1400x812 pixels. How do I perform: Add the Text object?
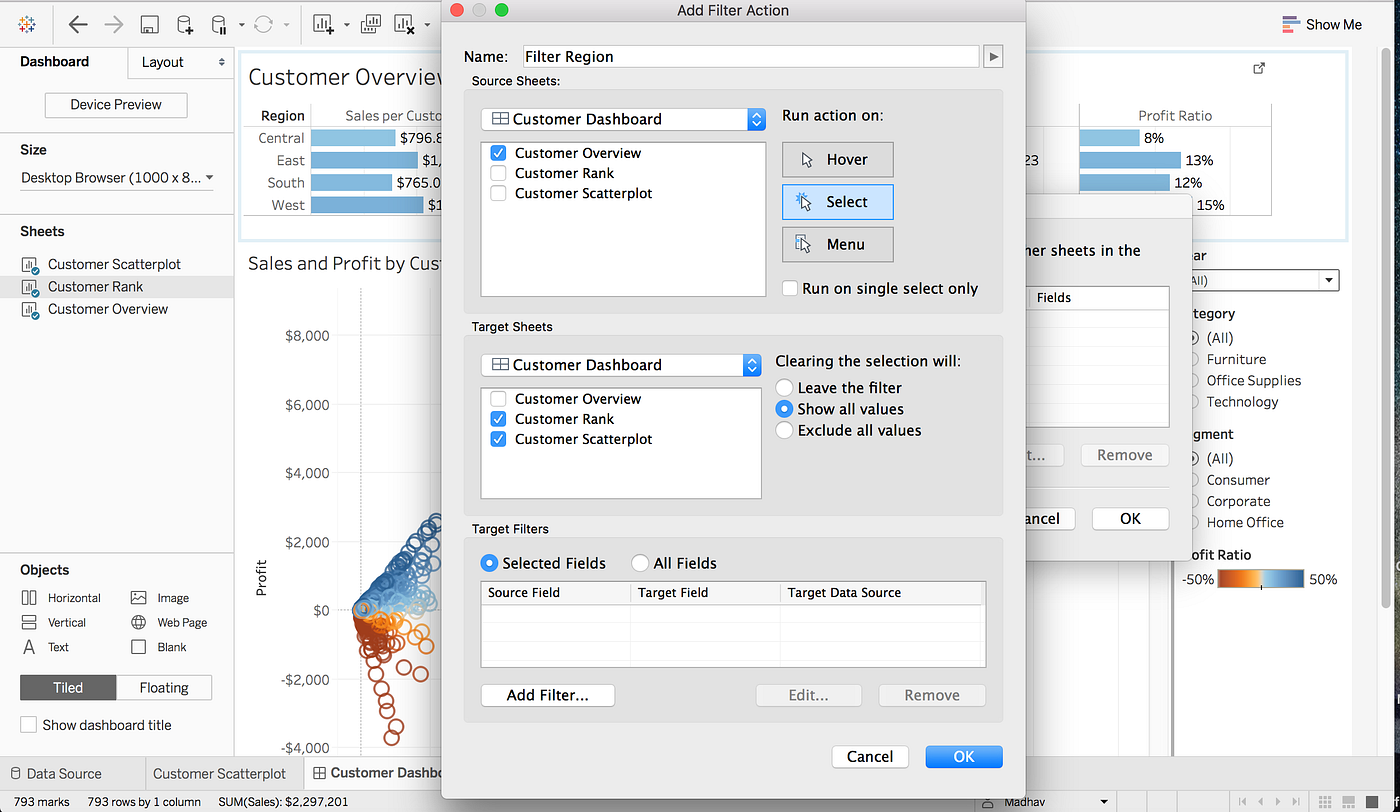point(45,647)
